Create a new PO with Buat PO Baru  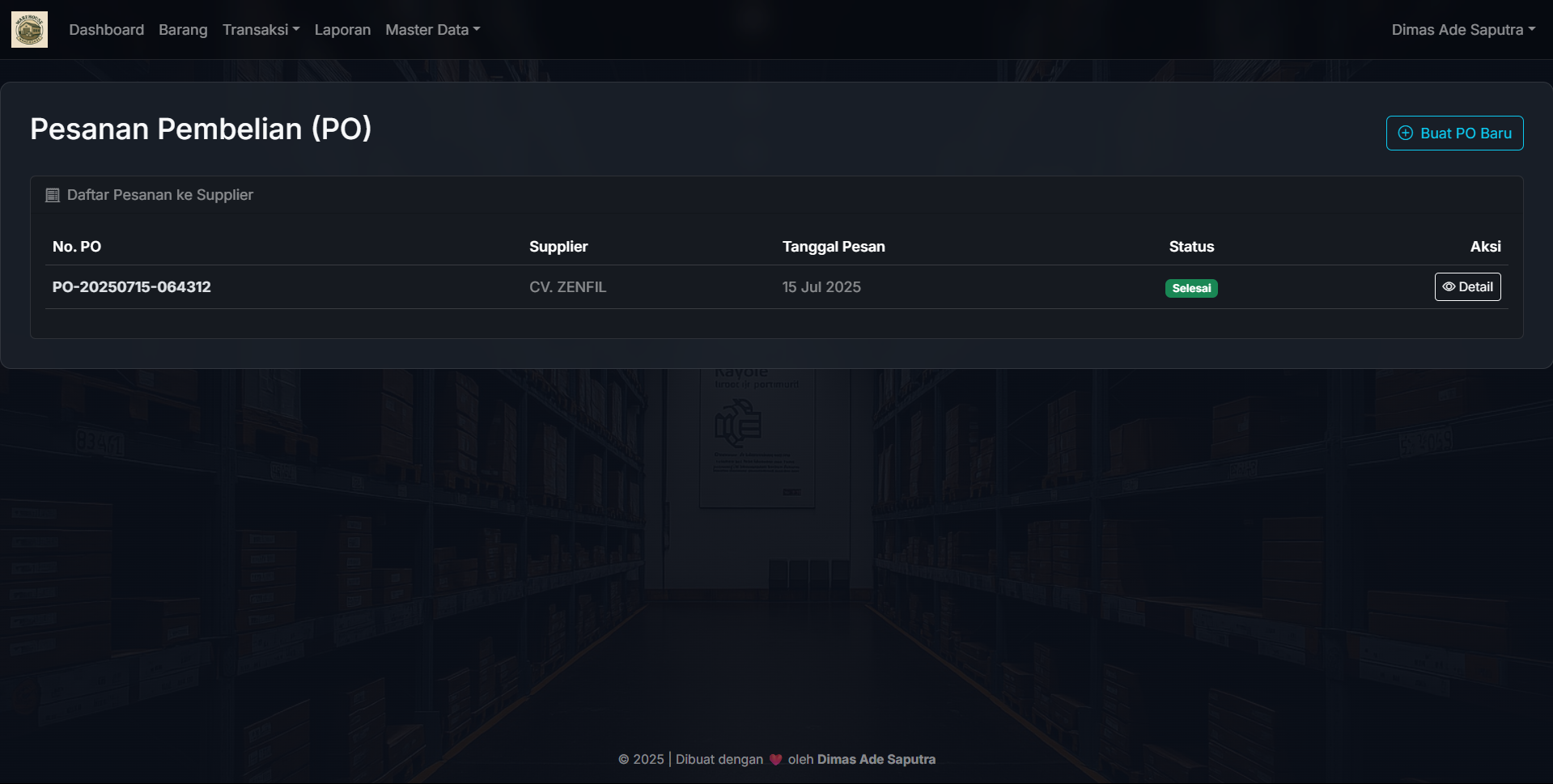pyautogui.click(x=1454, y=133)
